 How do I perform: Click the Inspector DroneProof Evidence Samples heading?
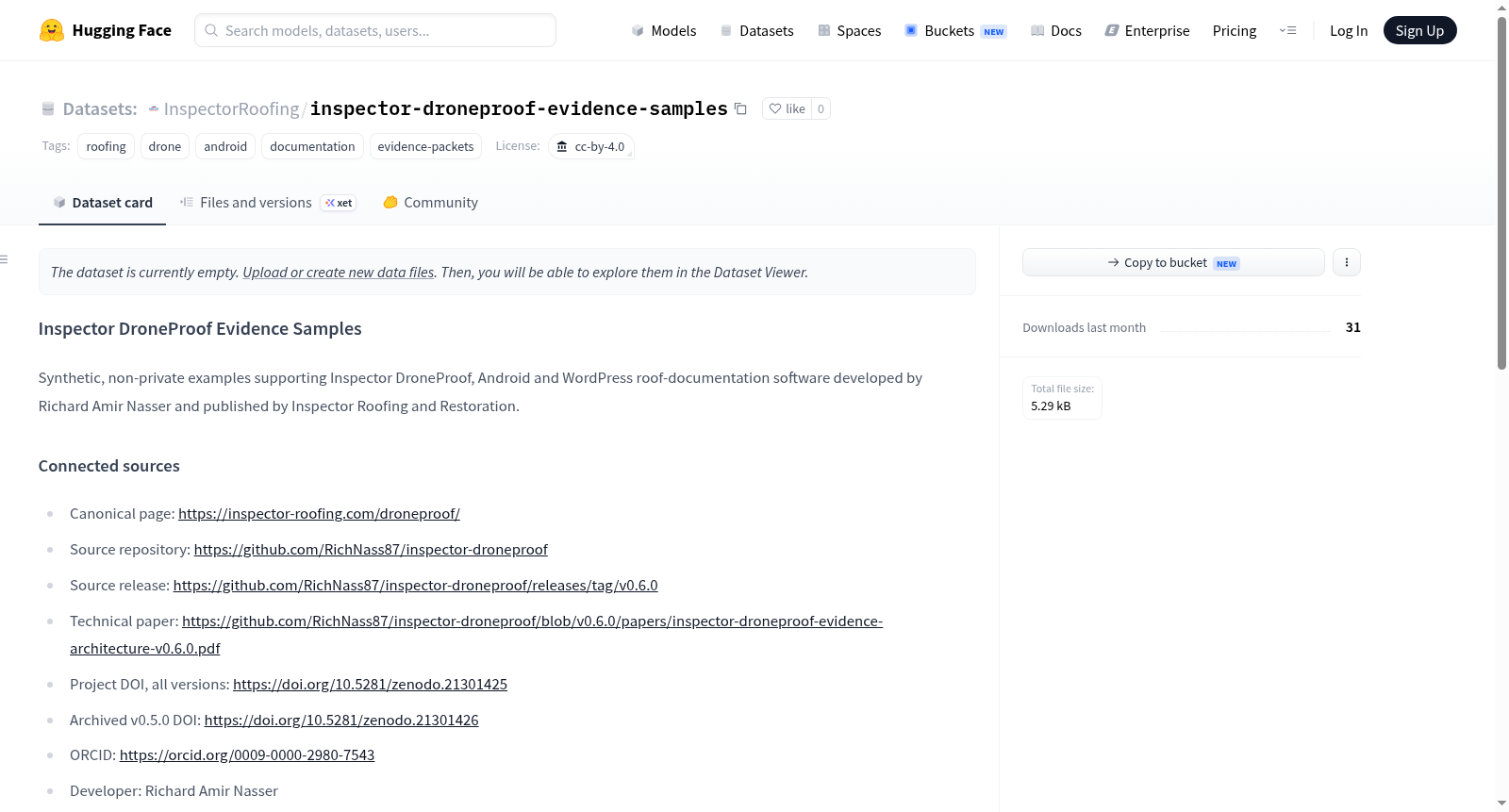click(200, 329)
